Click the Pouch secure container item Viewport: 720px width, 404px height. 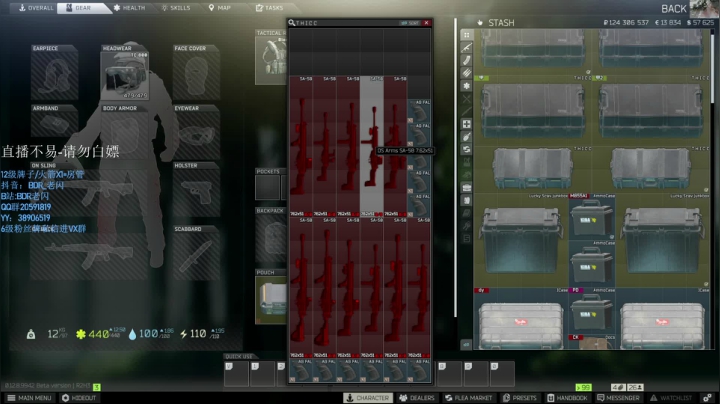coord(271,300)
